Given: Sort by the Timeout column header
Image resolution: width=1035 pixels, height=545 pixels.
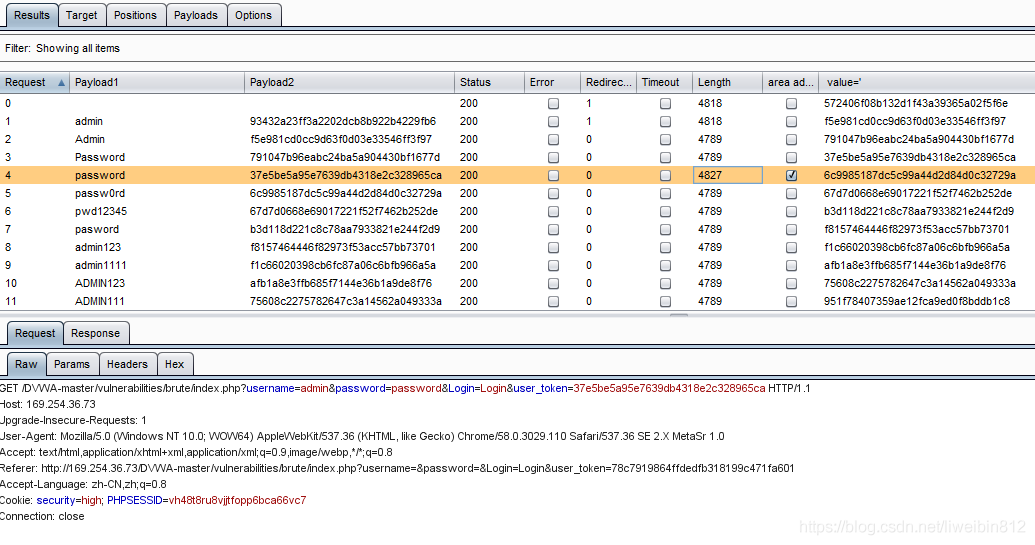Looking at the screenshot, I should 664,82.
